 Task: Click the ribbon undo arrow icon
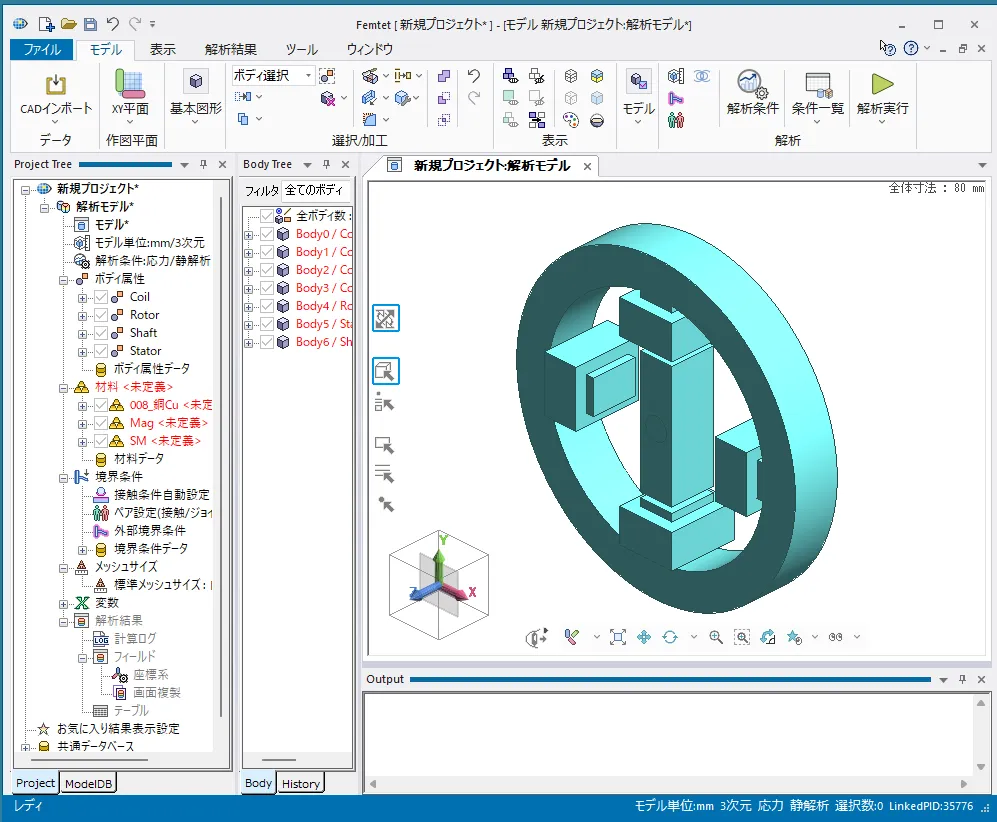tap(474, 76)
